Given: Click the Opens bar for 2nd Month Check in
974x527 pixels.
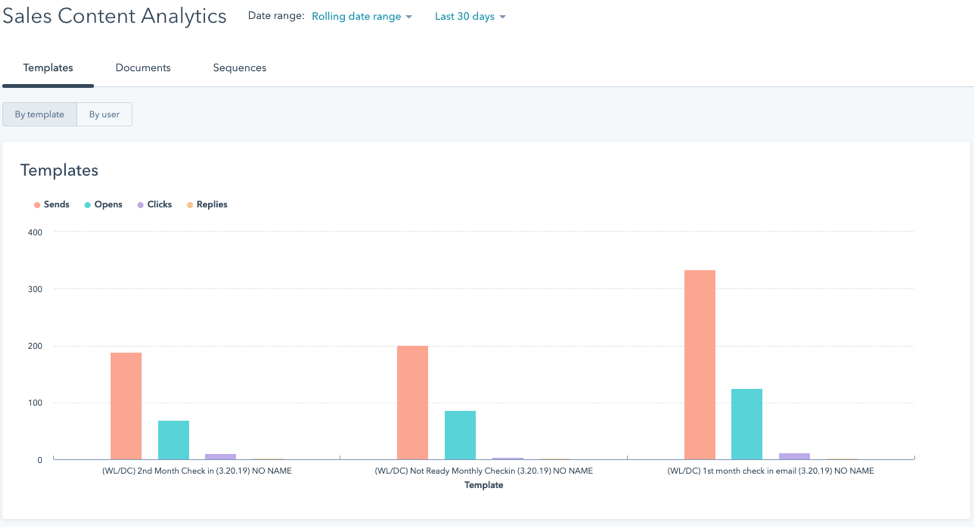Looking at the screenshot, I should 173,440.
